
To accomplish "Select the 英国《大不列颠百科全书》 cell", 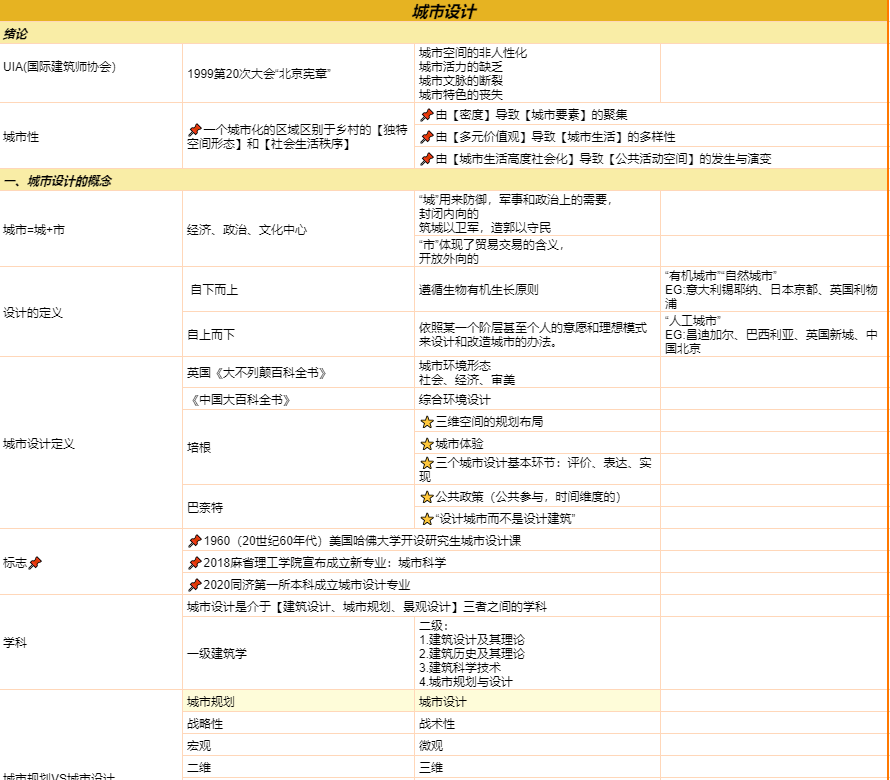I will tap(298, 372).
